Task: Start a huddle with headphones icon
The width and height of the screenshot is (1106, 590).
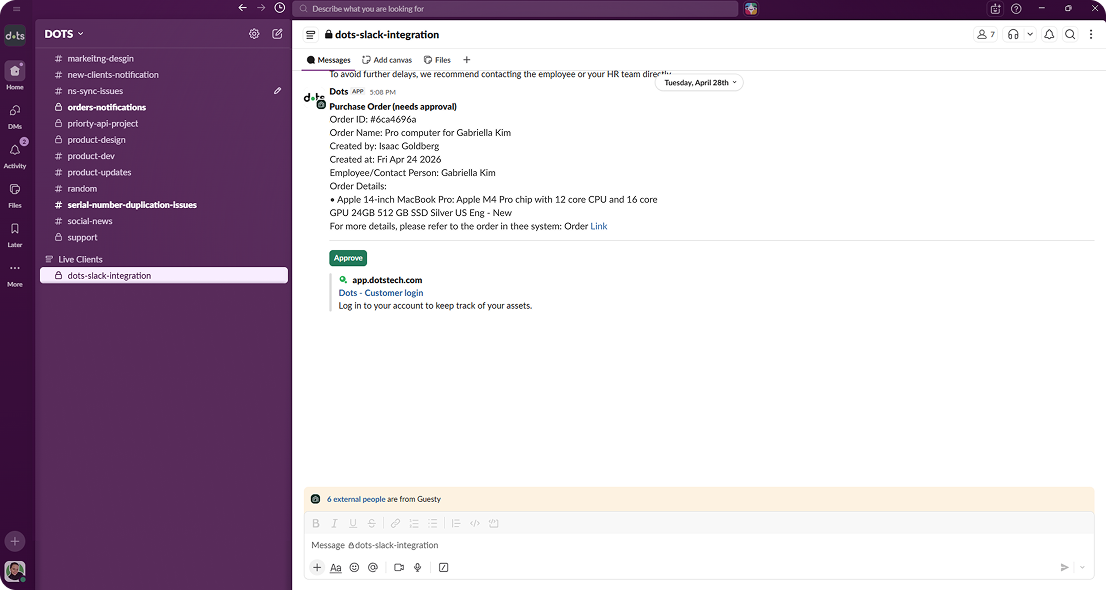Action: (1013, 34)
